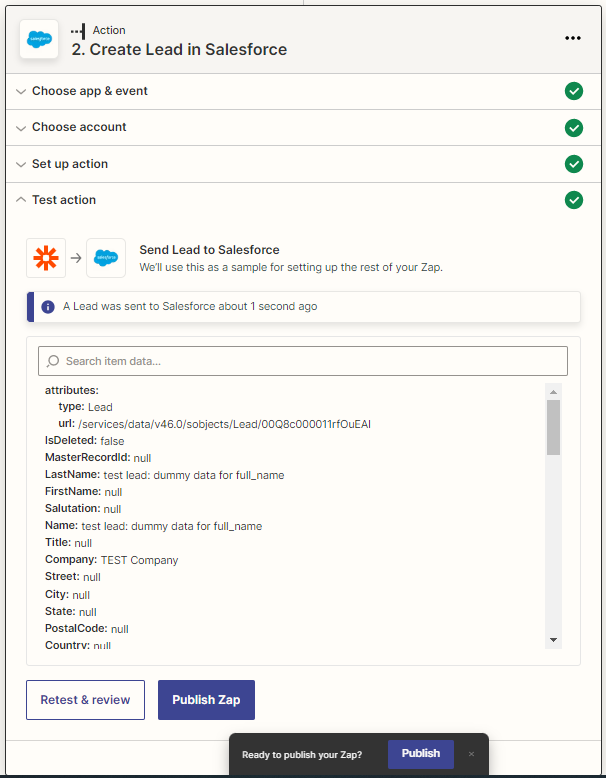Click the Street: null row
606x778 pixels.
(73, 577)
